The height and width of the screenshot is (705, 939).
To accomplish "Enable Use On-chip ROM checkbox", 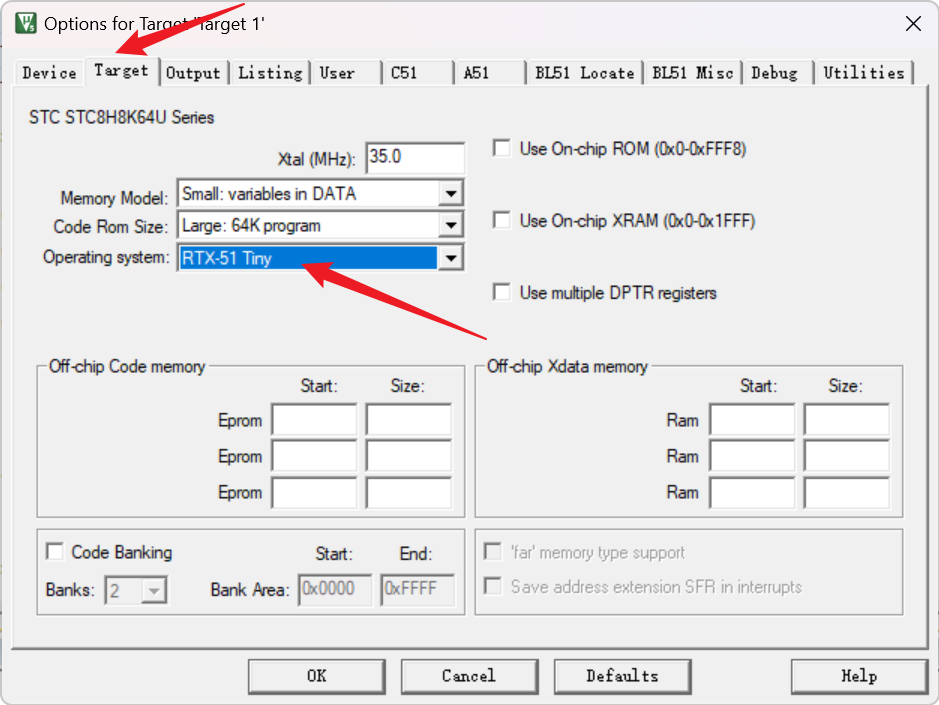I will (x=502, y=148).
